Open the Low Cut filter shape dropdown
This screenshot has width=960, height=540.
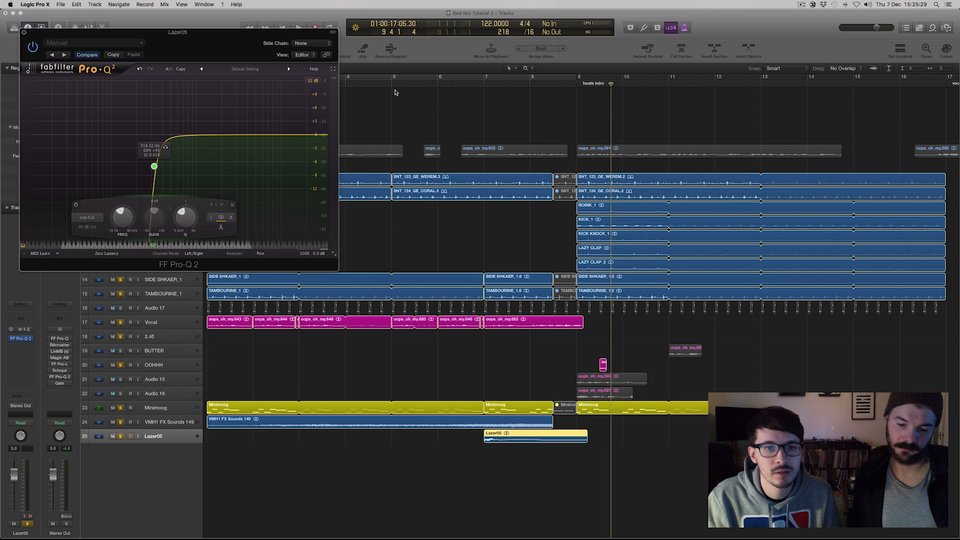87,217
